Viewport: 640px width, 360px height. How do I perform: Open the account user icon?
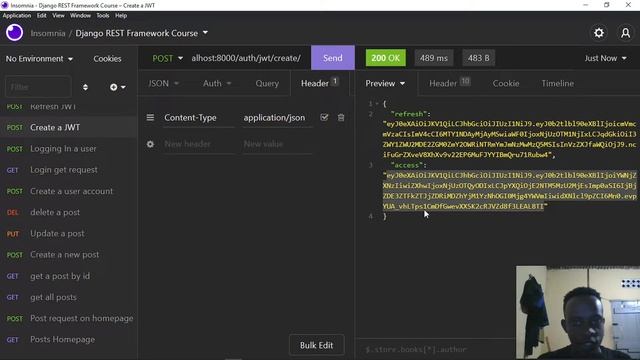625,33
